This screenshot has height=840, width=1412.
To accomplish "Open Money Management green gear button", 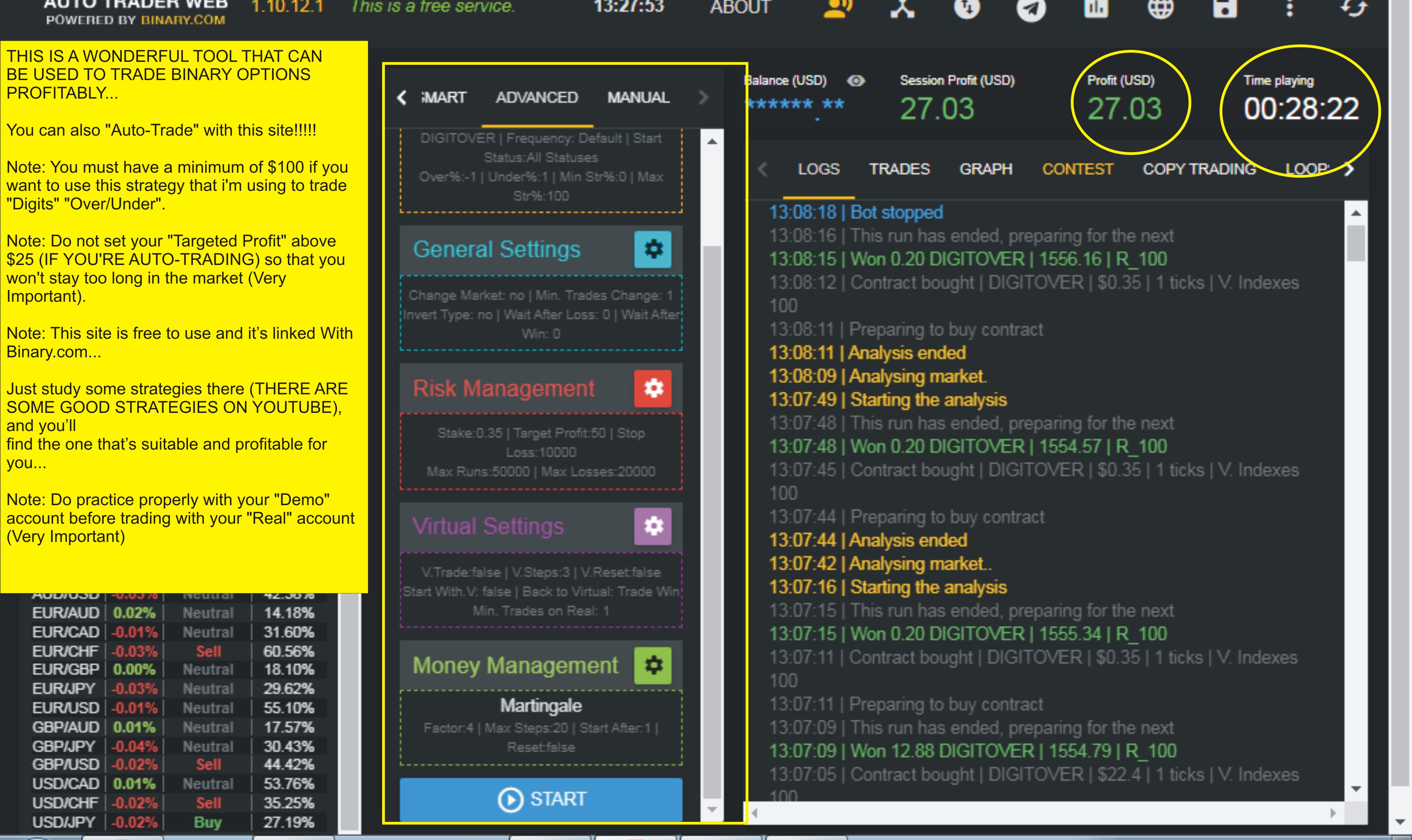I will click(x=653, y=665).
